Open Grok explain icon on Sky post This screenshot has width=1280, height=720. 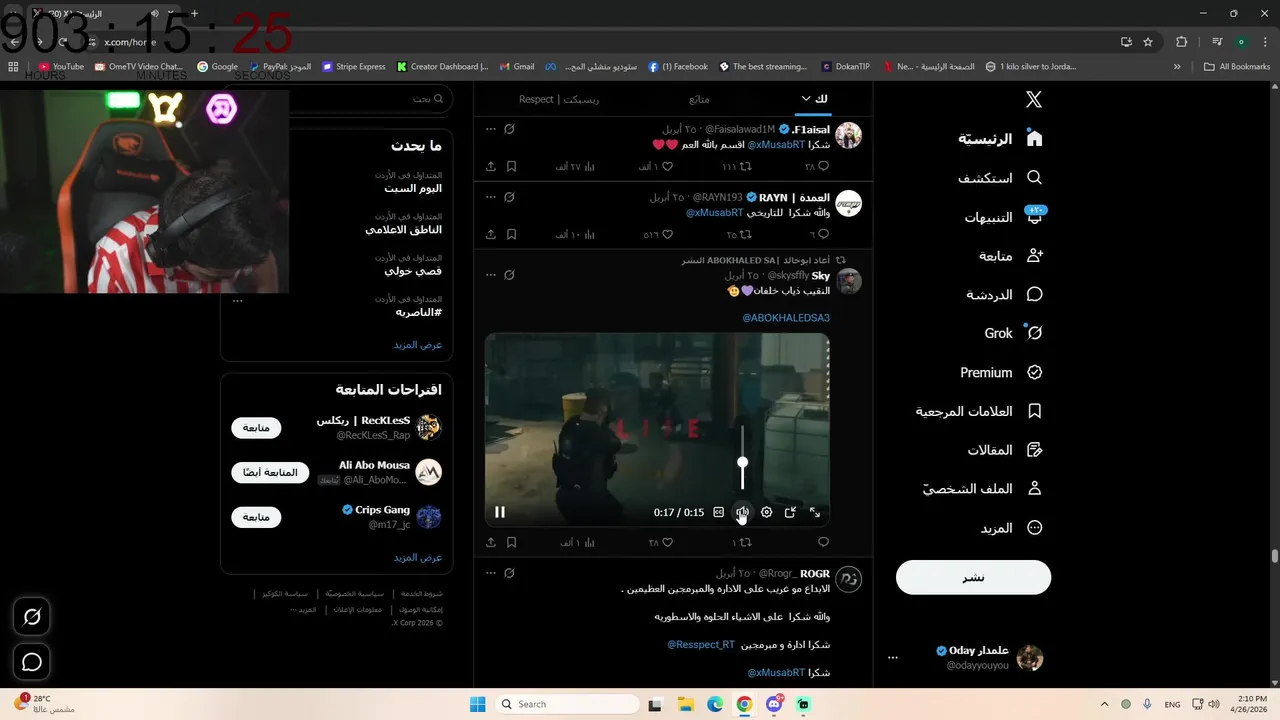(x=509, y=274)
